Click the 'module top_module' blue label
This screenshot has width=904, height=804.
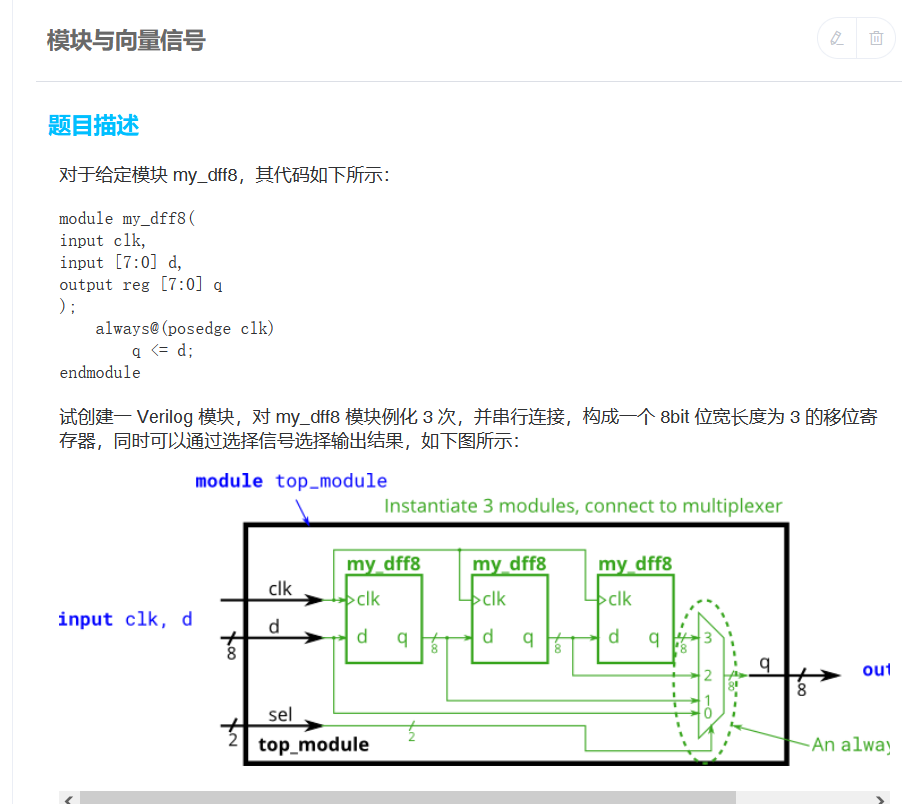click(x=291, y=481)
